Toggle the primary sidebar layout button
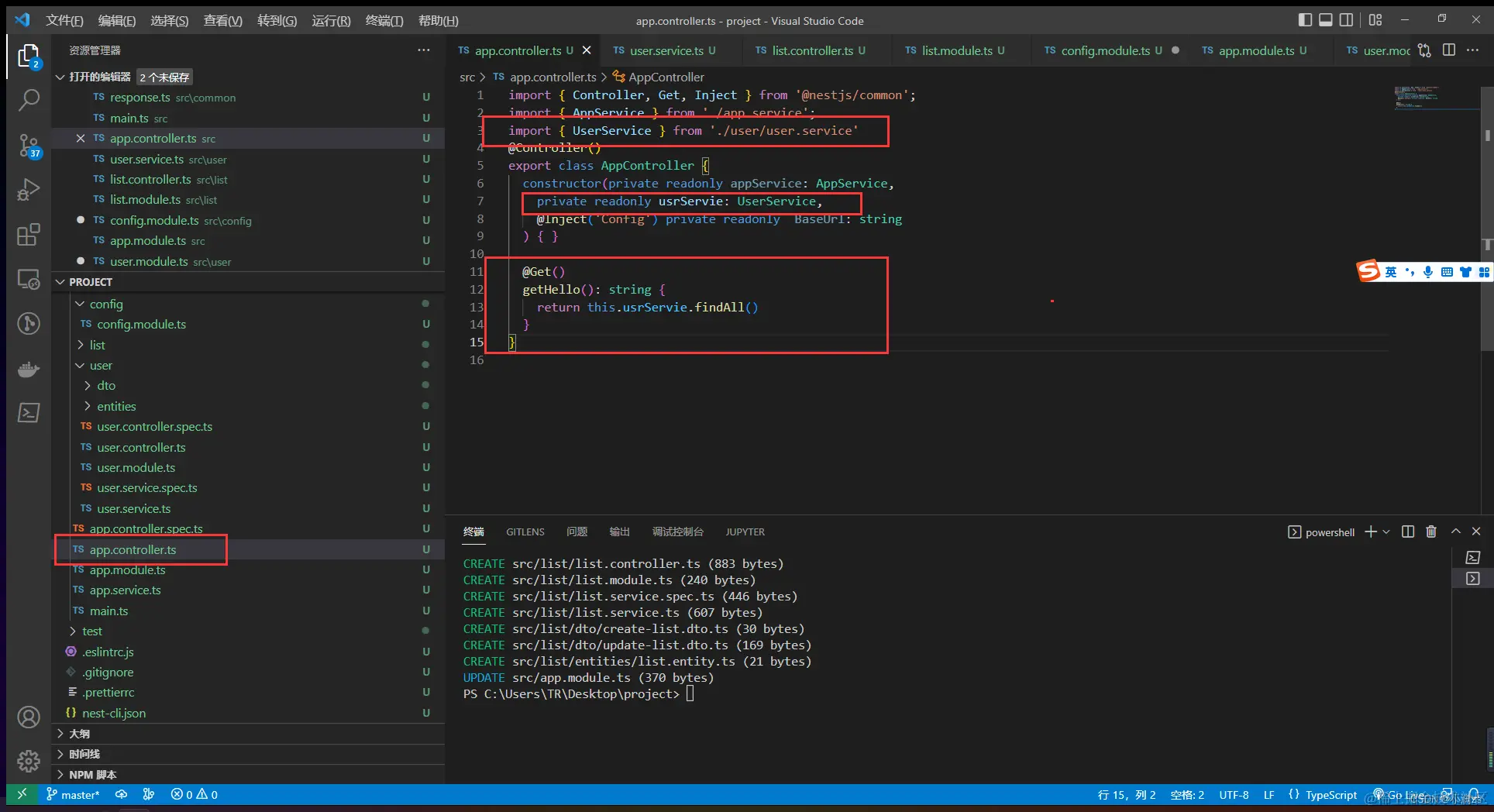The height and width of the screenshot is (812, 1494). [x=1305, y=20]
